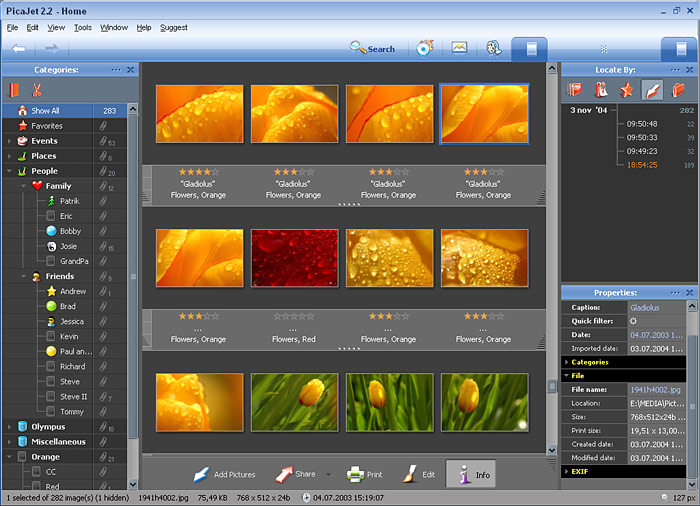Click the CD burn icon in toolbar
Screen dimensions: 700x506
425,48
